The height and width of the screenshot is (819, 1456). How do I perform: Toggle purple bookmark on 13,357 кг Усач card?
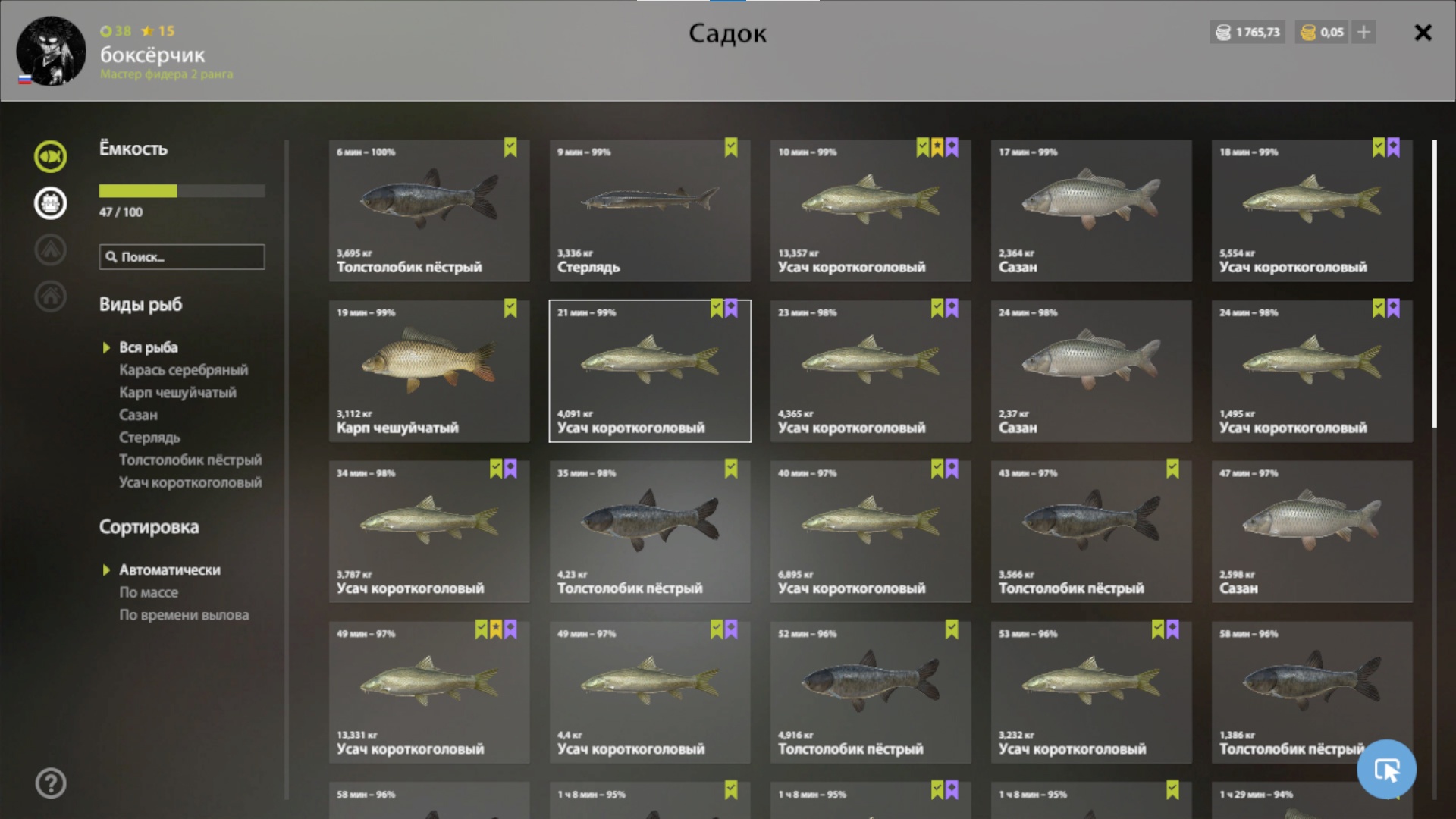(x=952, y=147)
